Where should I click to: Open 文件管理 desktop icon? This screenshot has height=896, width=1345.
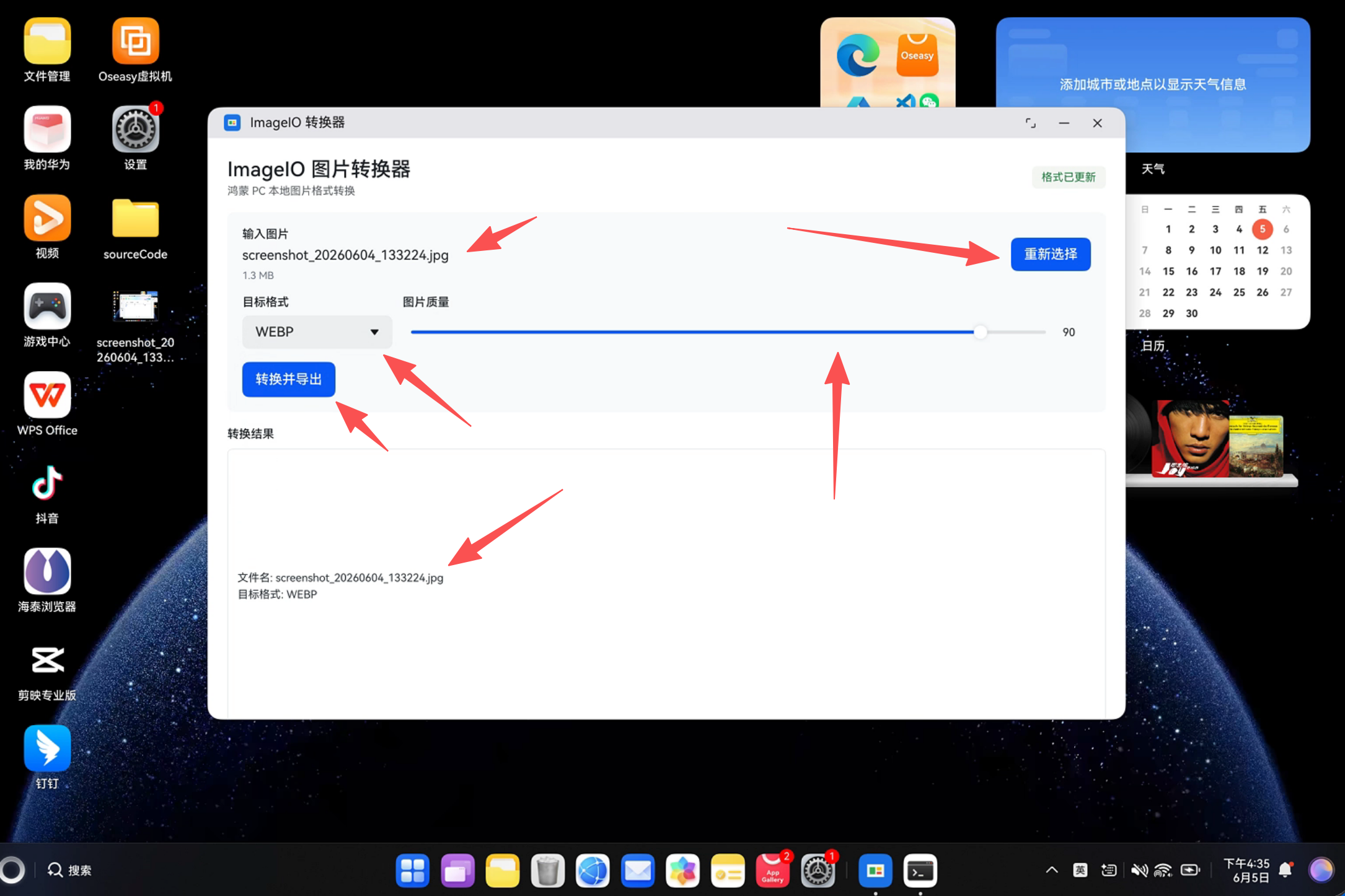(x=47, y=51)
